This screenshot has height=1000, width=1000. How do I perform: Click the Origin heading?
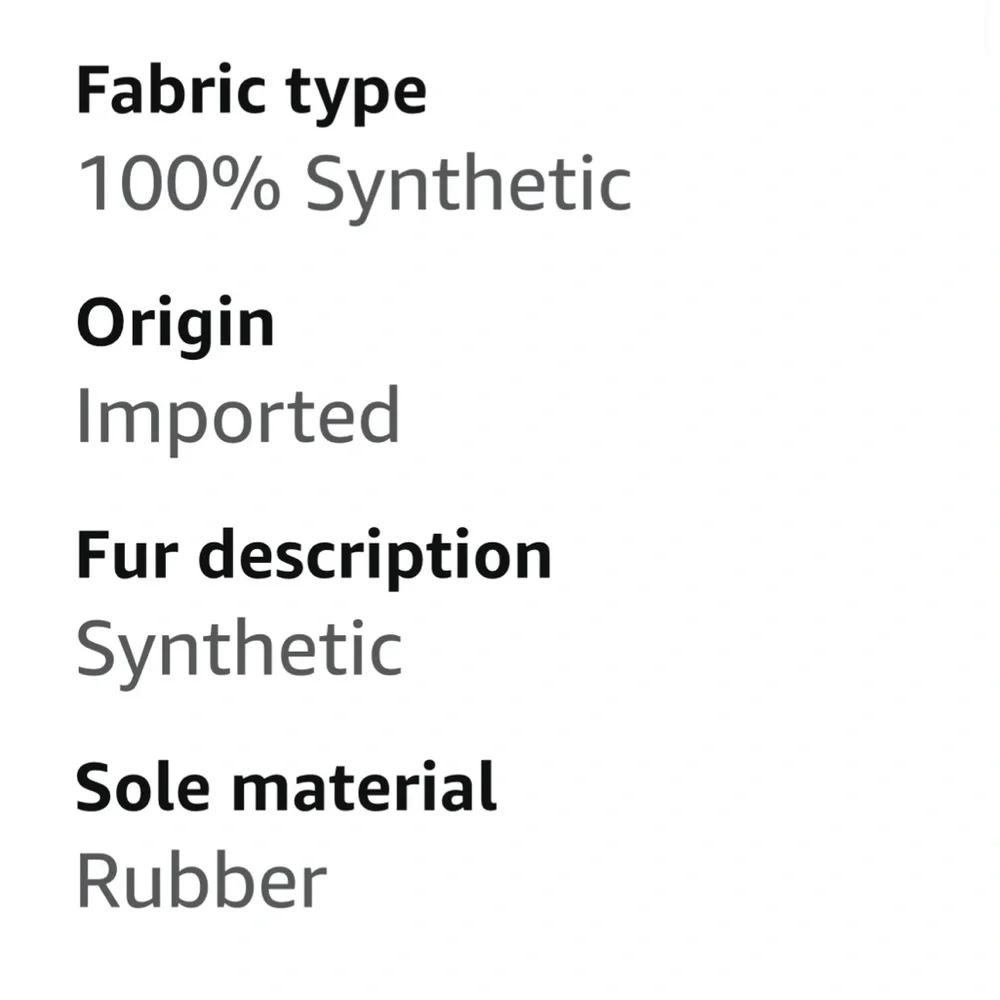coord(175,325)
